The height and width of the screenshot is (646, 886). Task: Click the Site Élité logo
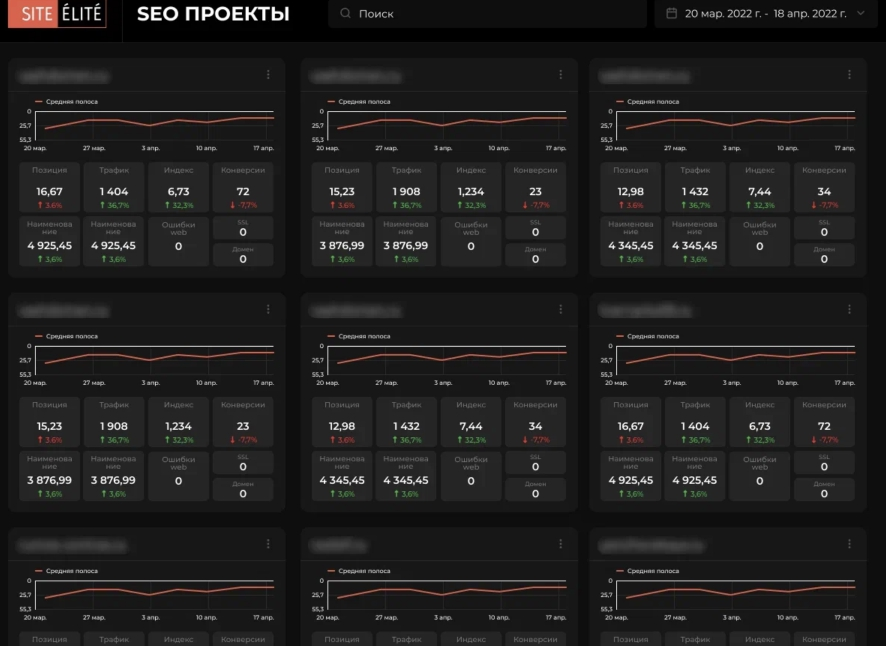click(57, 13)
